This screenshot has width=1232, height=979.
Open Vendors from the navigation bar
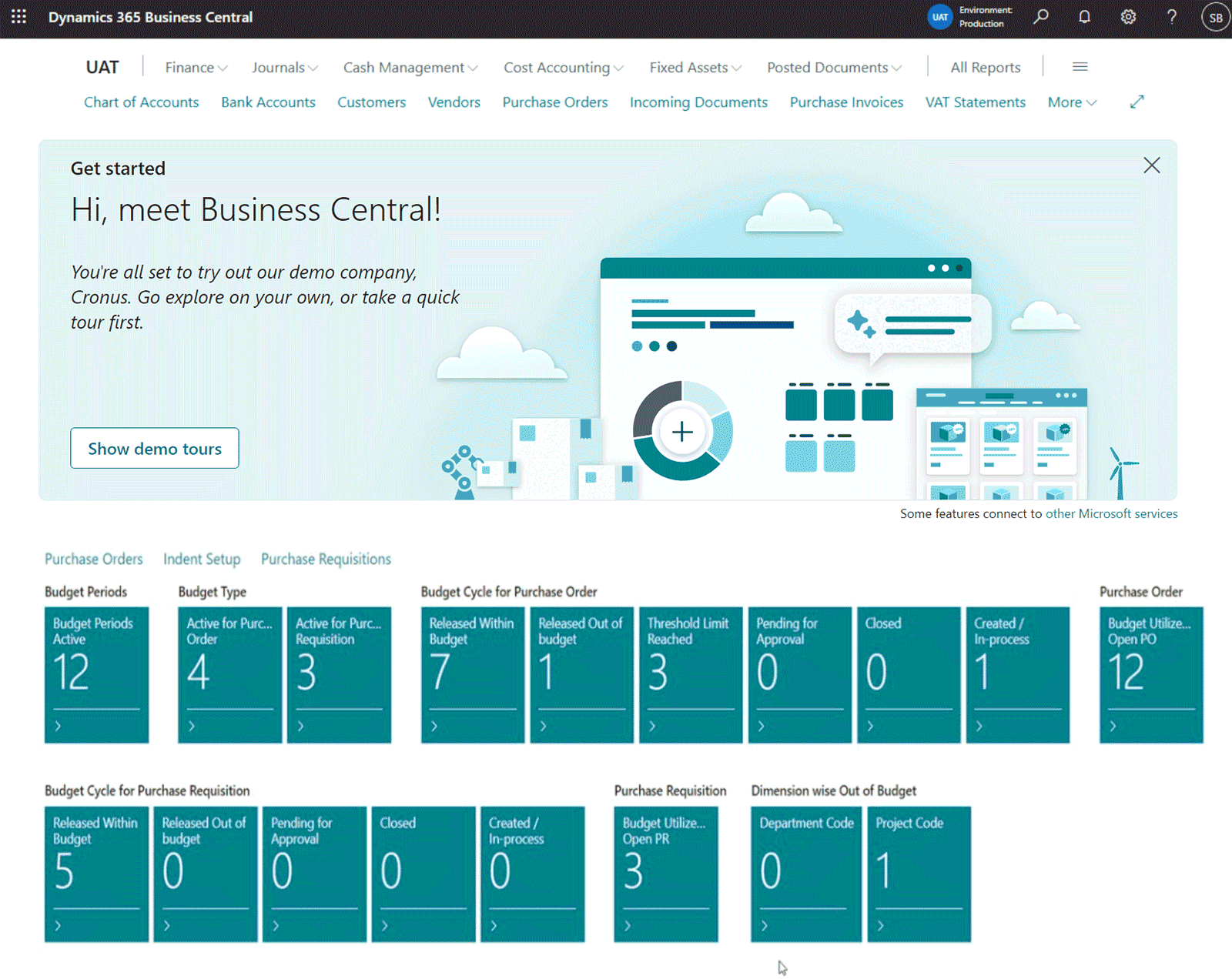(454, 102)
